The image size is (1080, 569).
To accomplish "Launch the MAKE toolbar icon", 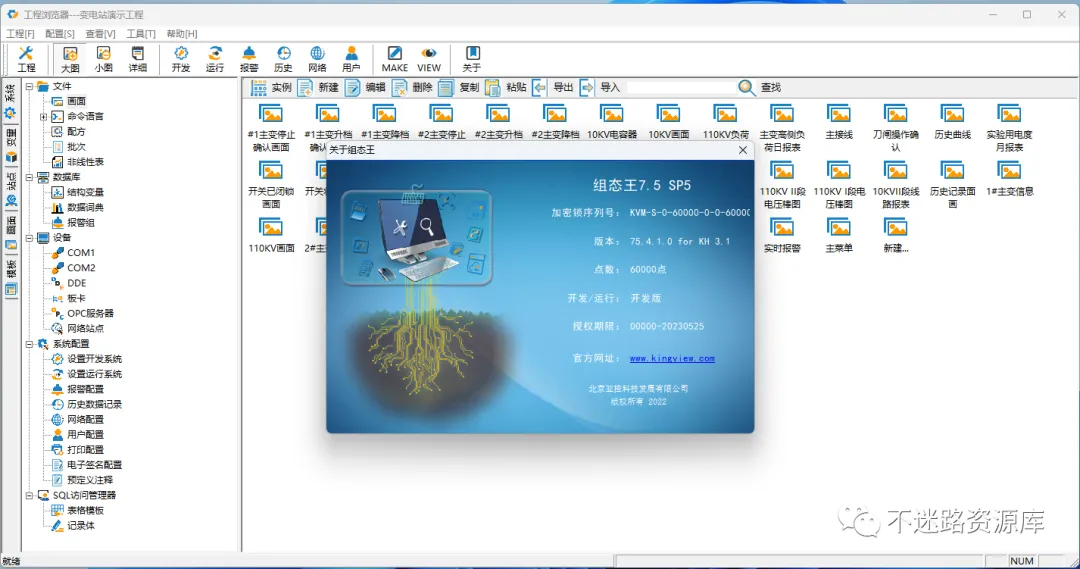I will pos(395,59).
